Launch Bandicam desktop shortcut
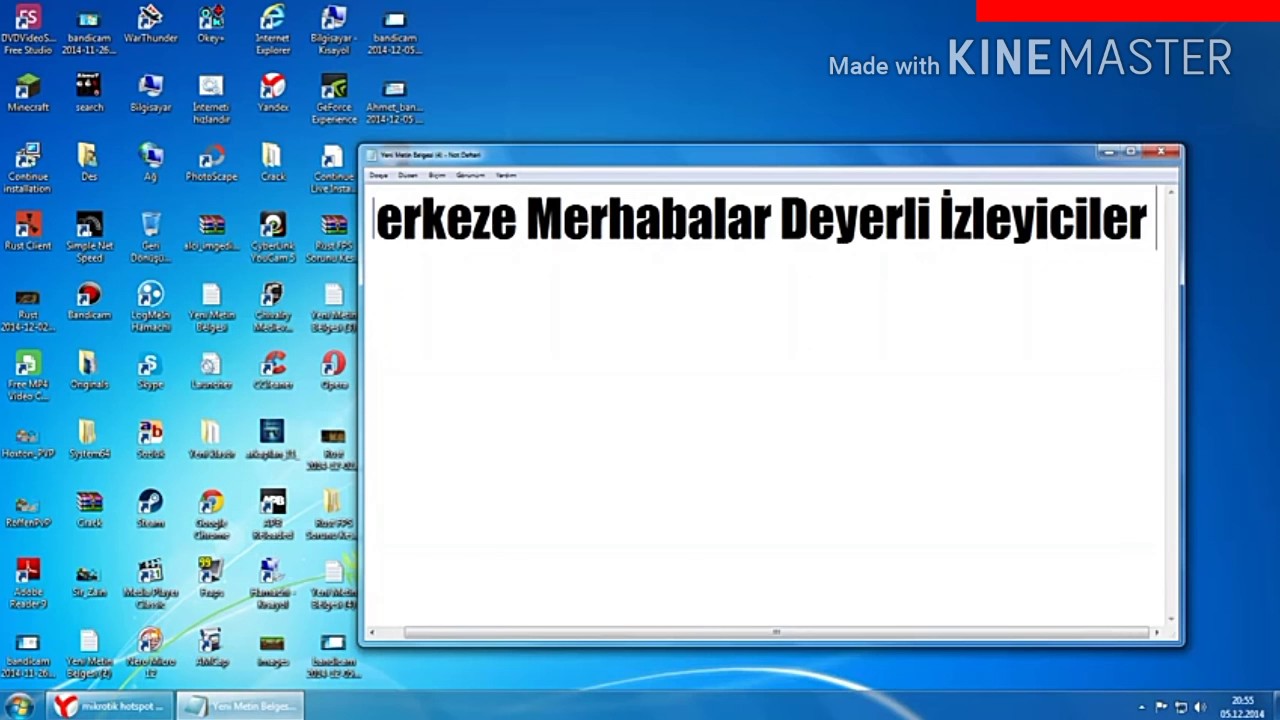The image size is (1280, 720). pos(89,300)
